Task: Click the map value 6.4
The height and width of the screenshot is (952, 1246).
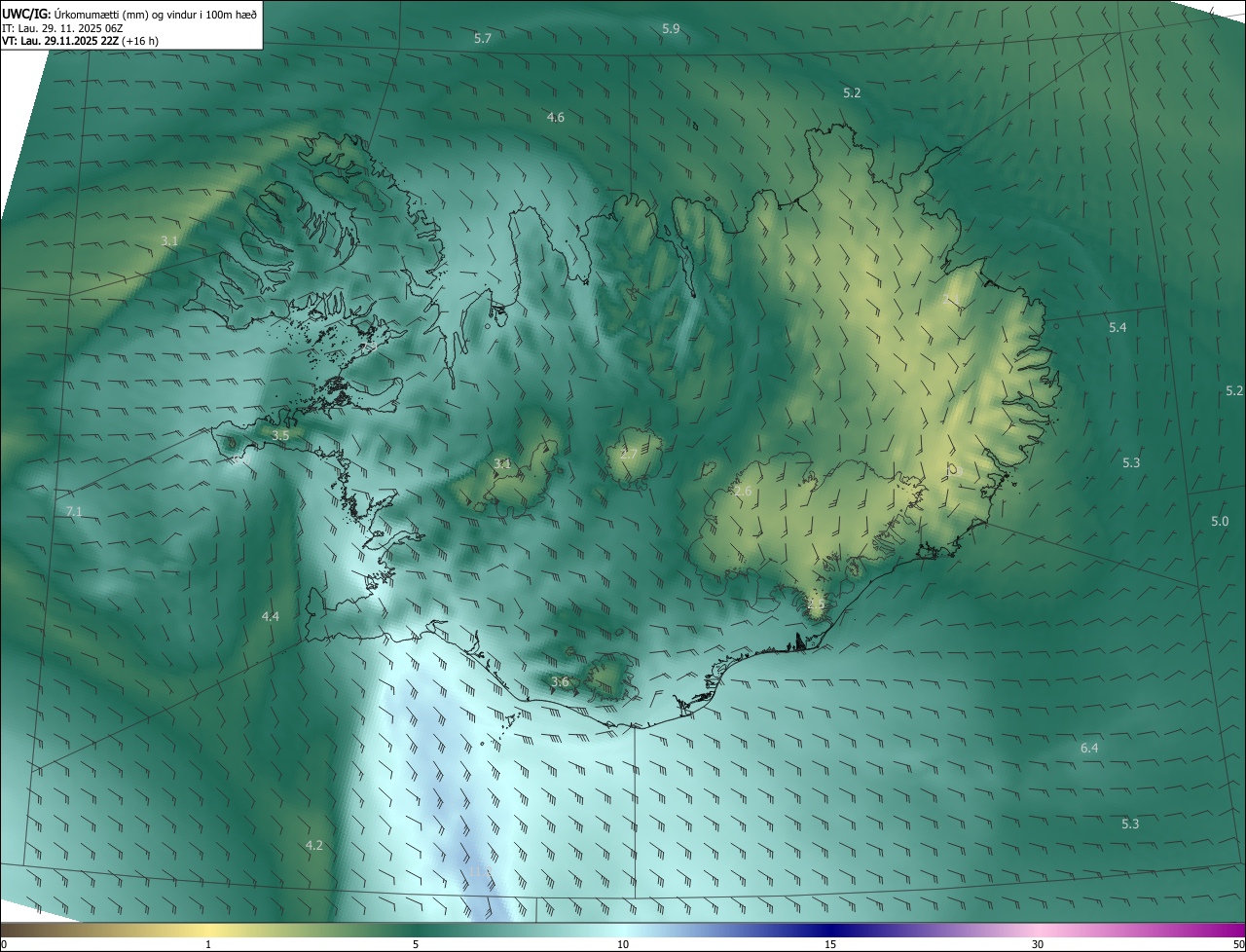Action: click(1089, 748)
